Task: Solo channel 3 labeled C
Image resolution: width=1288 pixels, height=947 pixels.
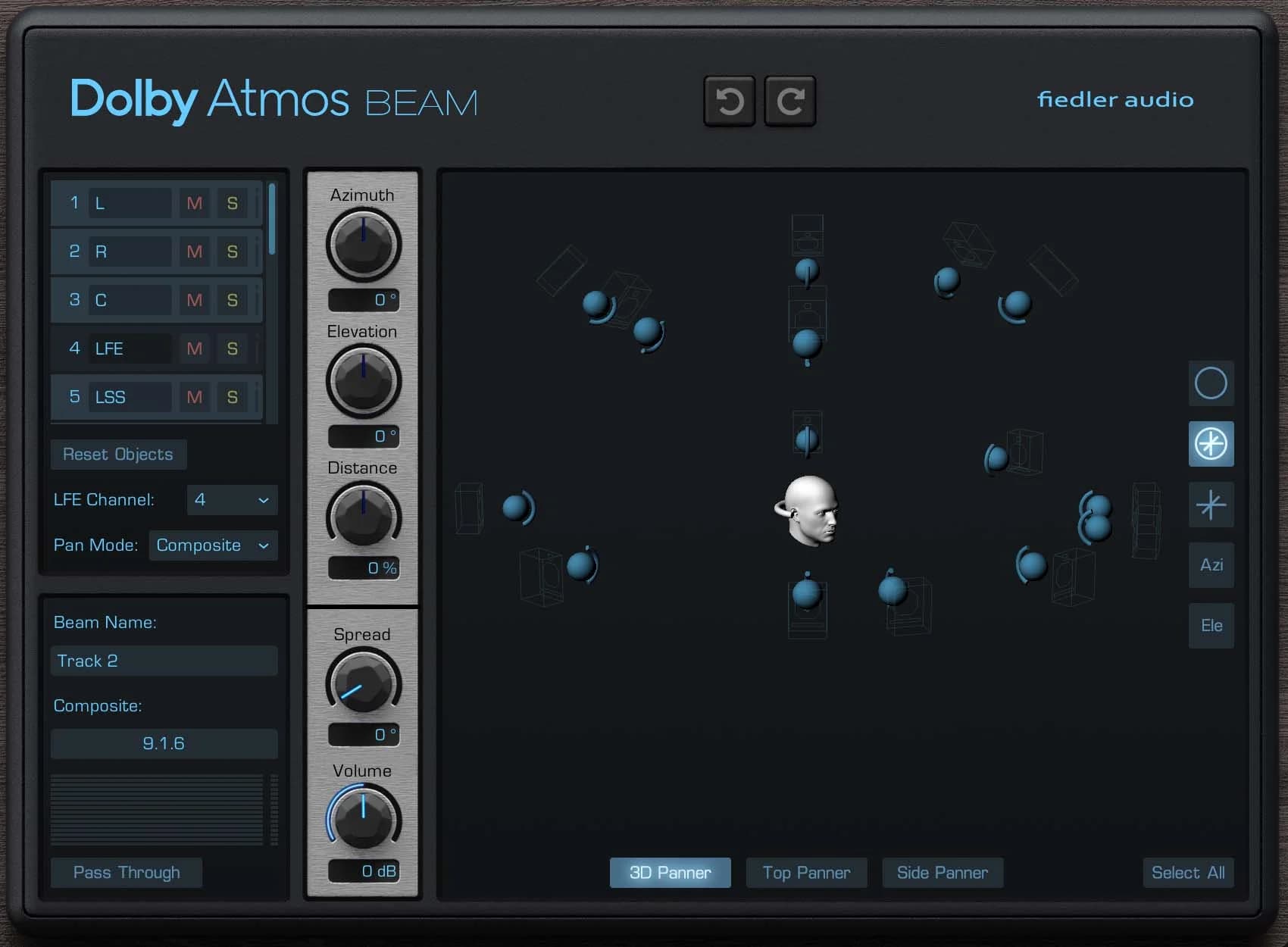Action: pyautogui.click(x=232, y=300)
